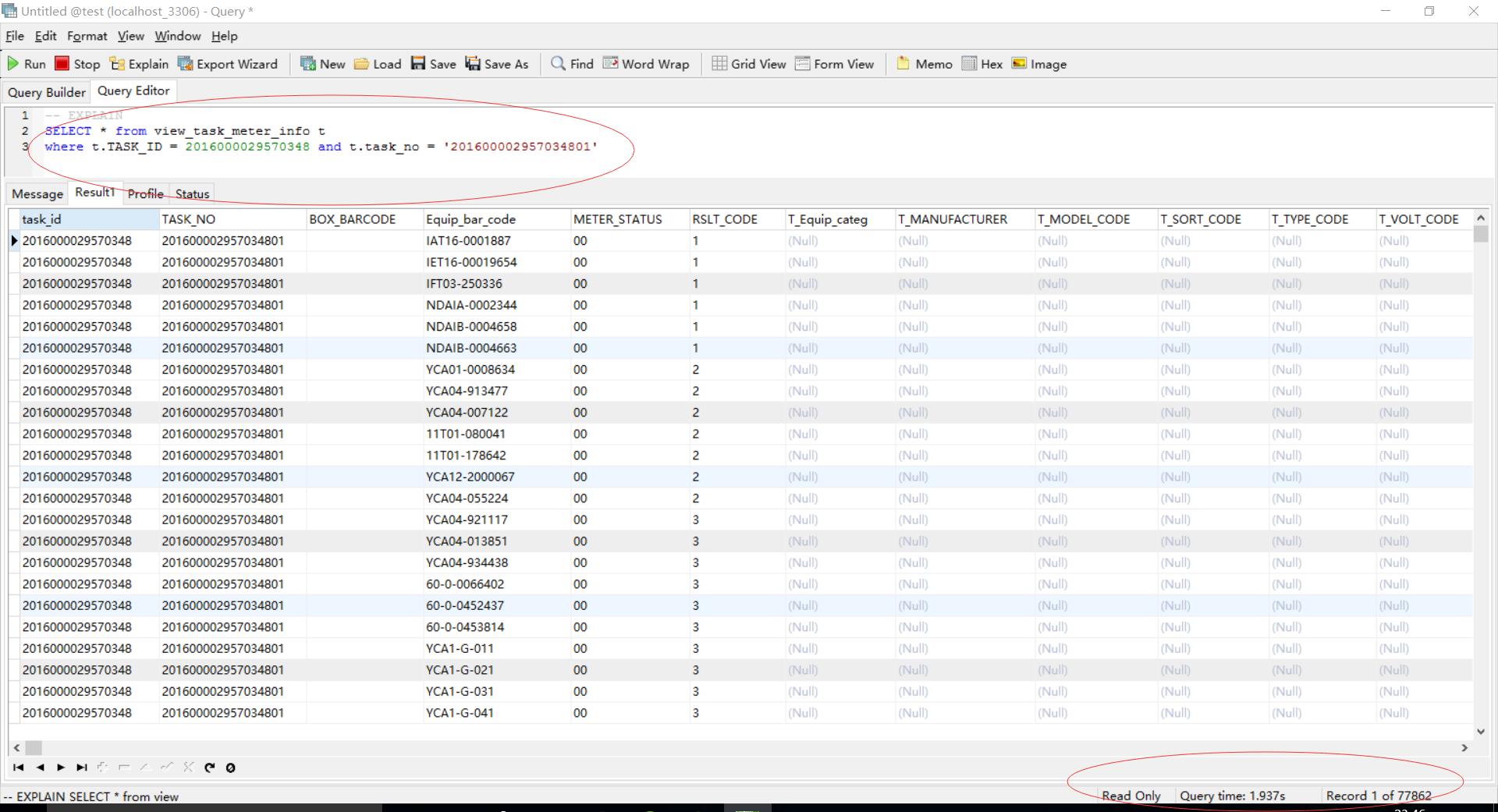Screen dimensions: 1498x812
Task: Stop the running query
Action: (77, 64)
